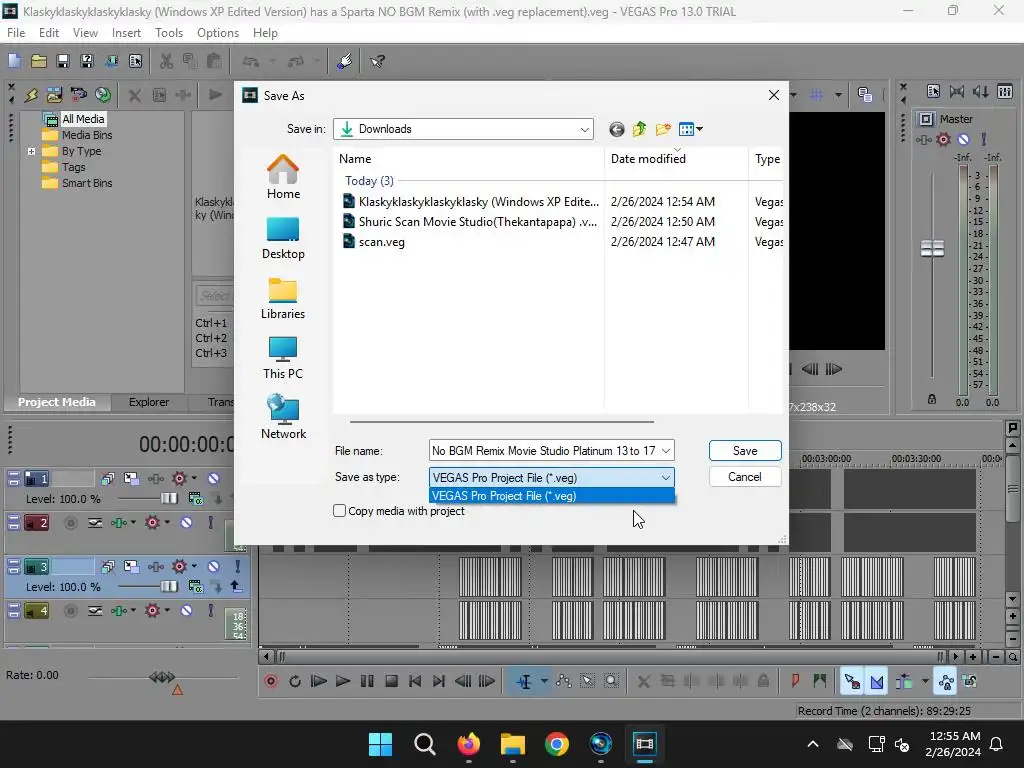This screenshot has width=1024, height=768.
Task: Open the Edit menu
Action: pyautogui.click(x=49, y=33)
